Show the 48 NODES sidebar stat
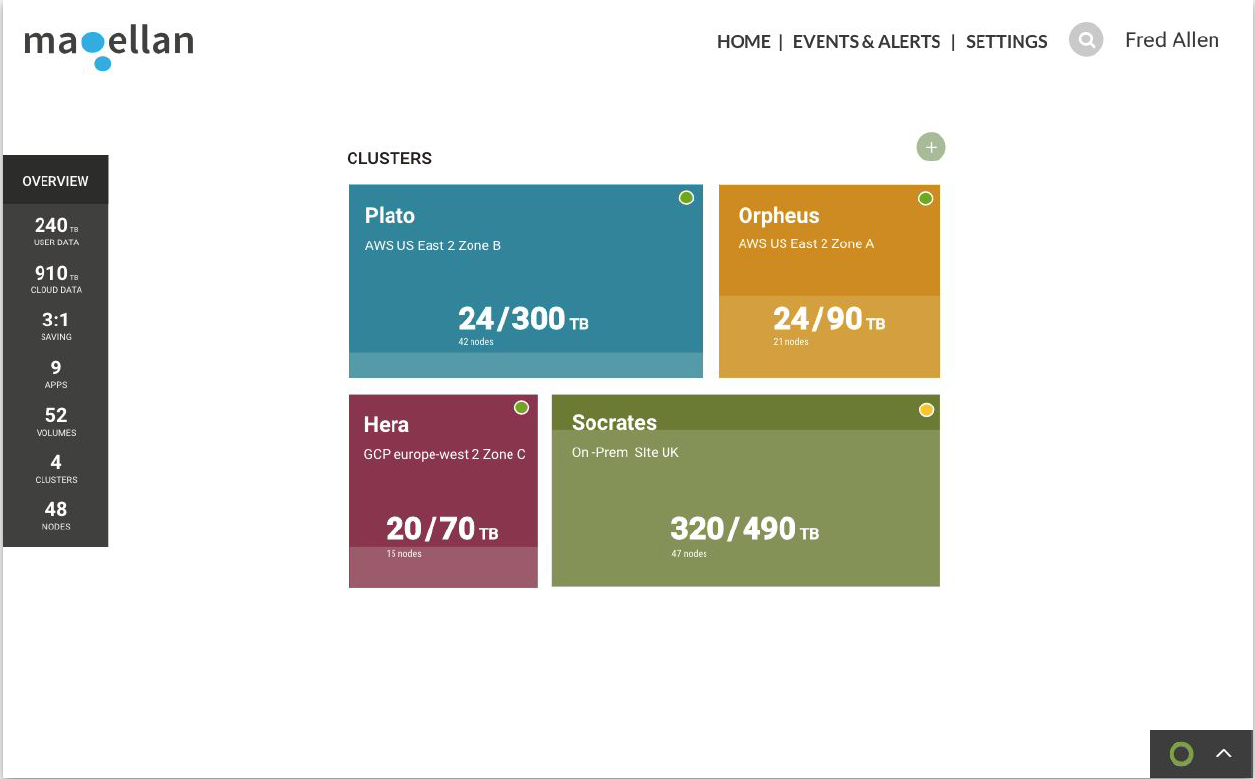Image resolution: width=1255 pixels, height=779 pixels. [x=56, y=516]
